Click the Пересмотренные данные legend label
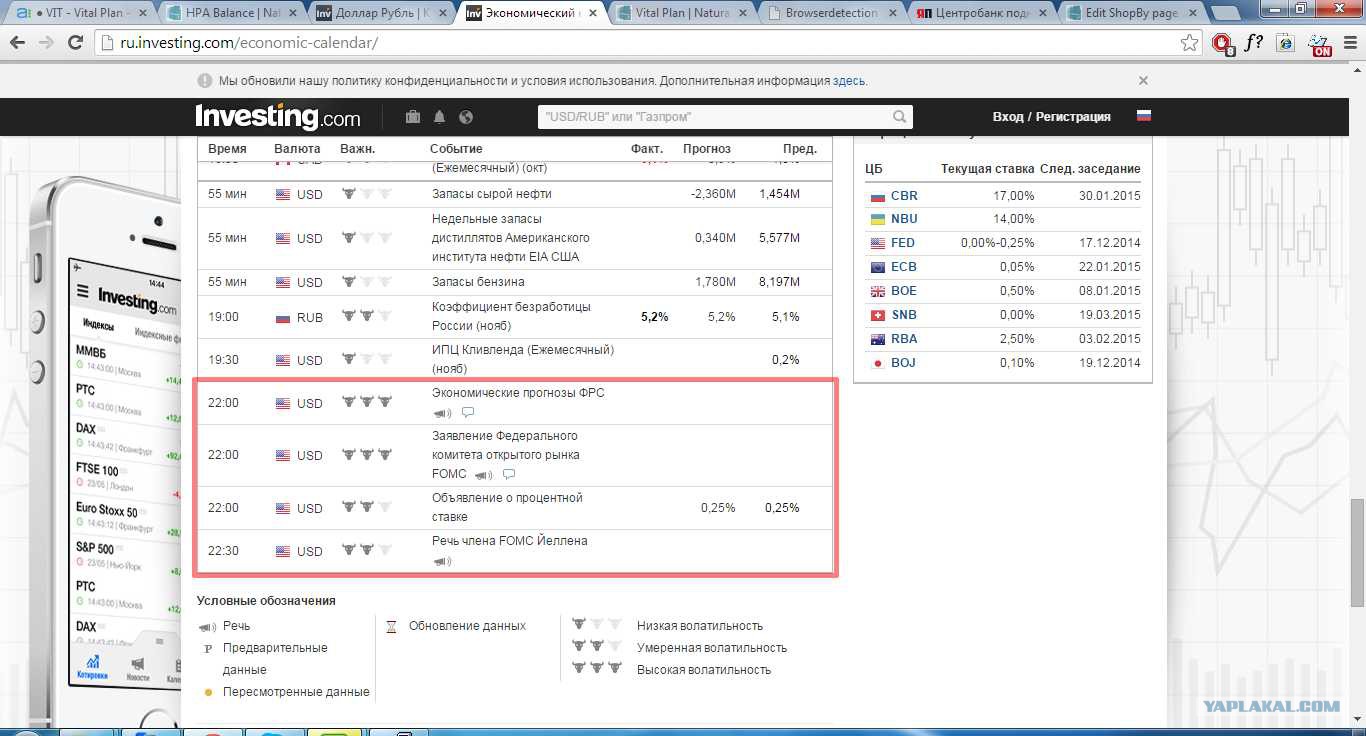Screen dimensions: 1366x736 pos(296,692)
